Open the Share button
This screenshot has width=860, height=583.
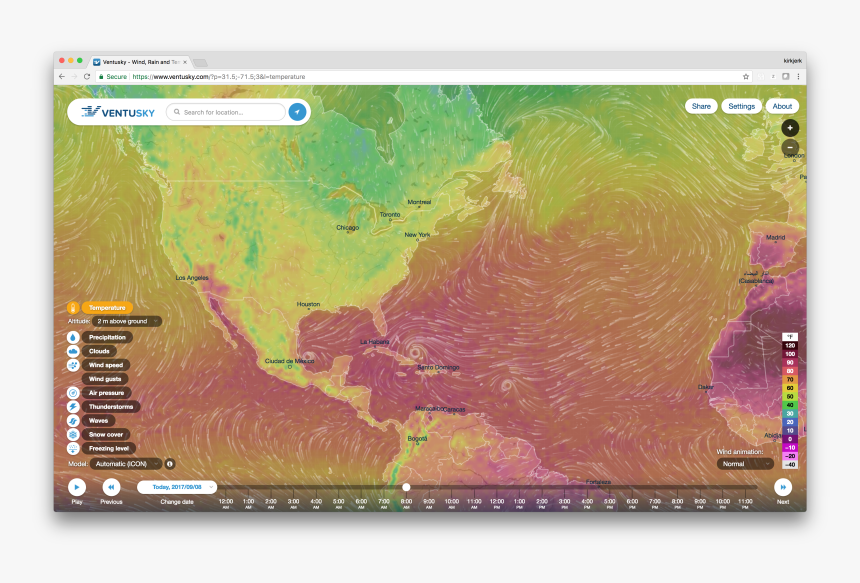pos(701,106)
